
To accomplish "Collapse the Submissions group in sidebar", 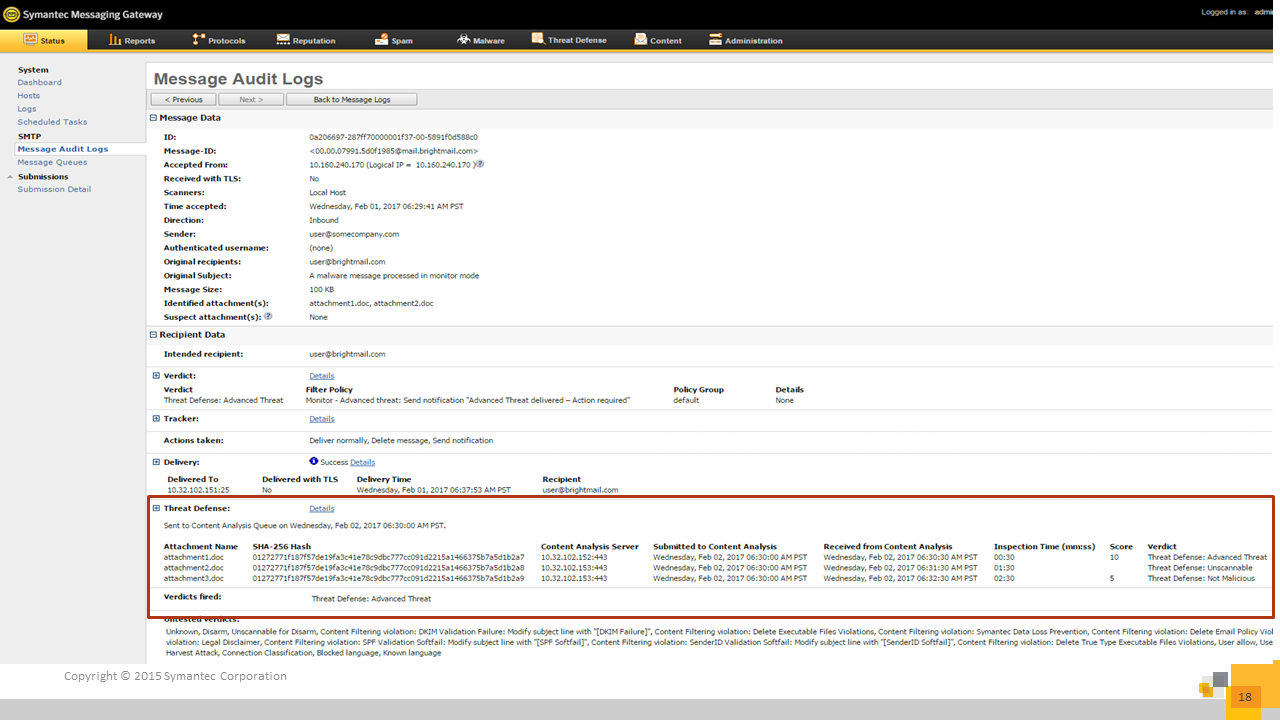I will pos(10,177).
